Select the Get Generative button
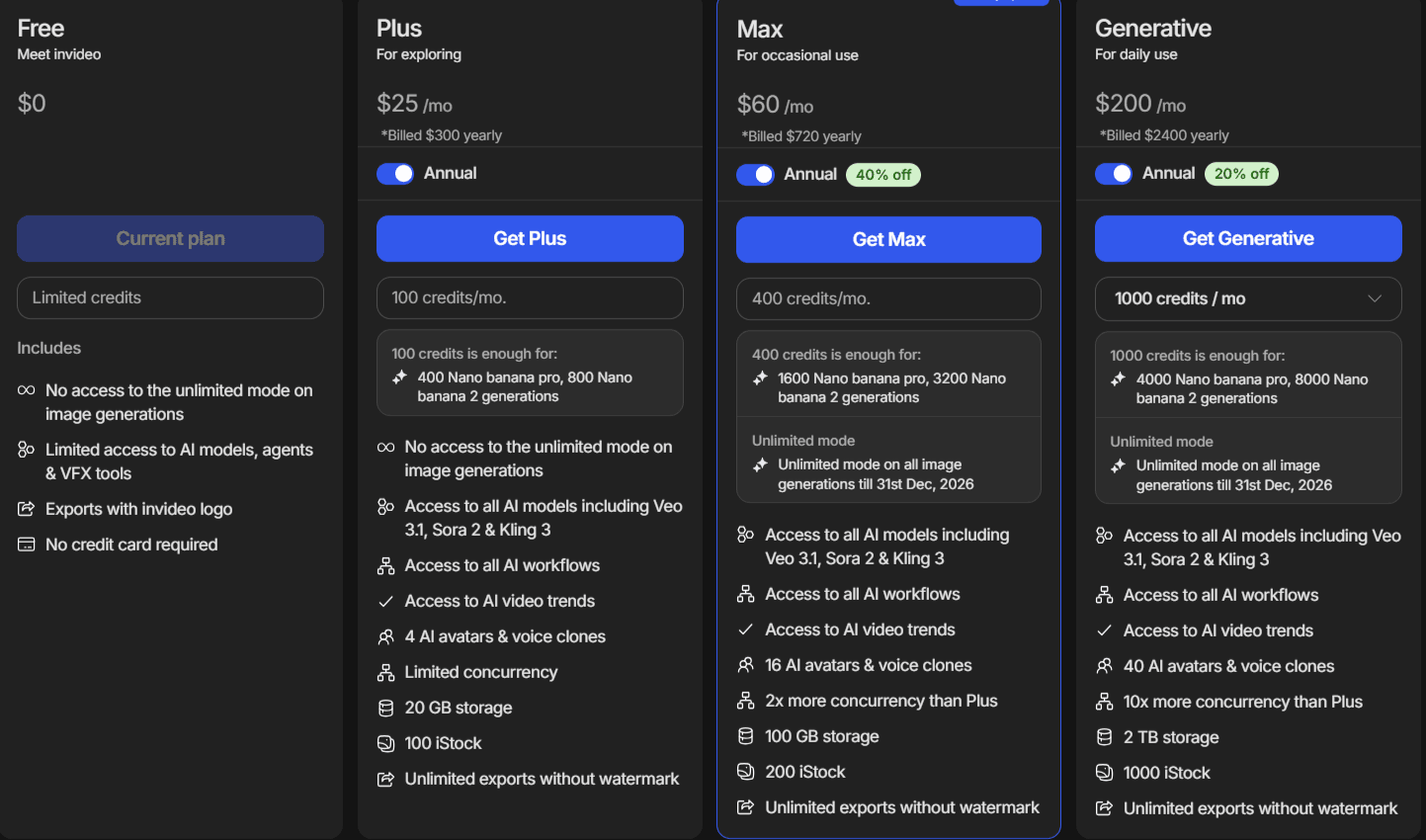 tap(1247, 239)
